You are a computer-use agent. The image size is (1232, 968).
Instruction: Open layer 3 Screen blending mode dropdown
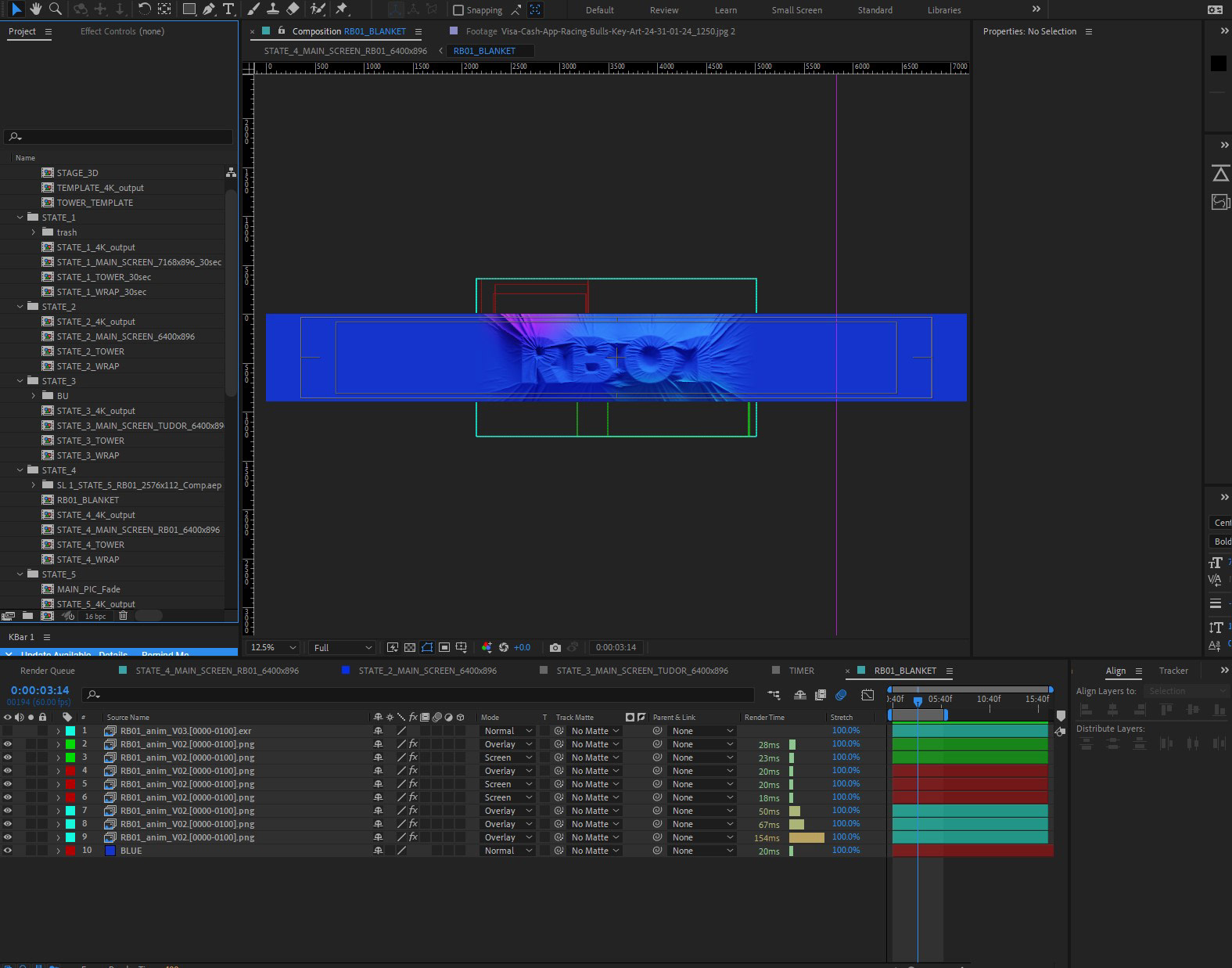pyautogui.click(x=507, y=757)
